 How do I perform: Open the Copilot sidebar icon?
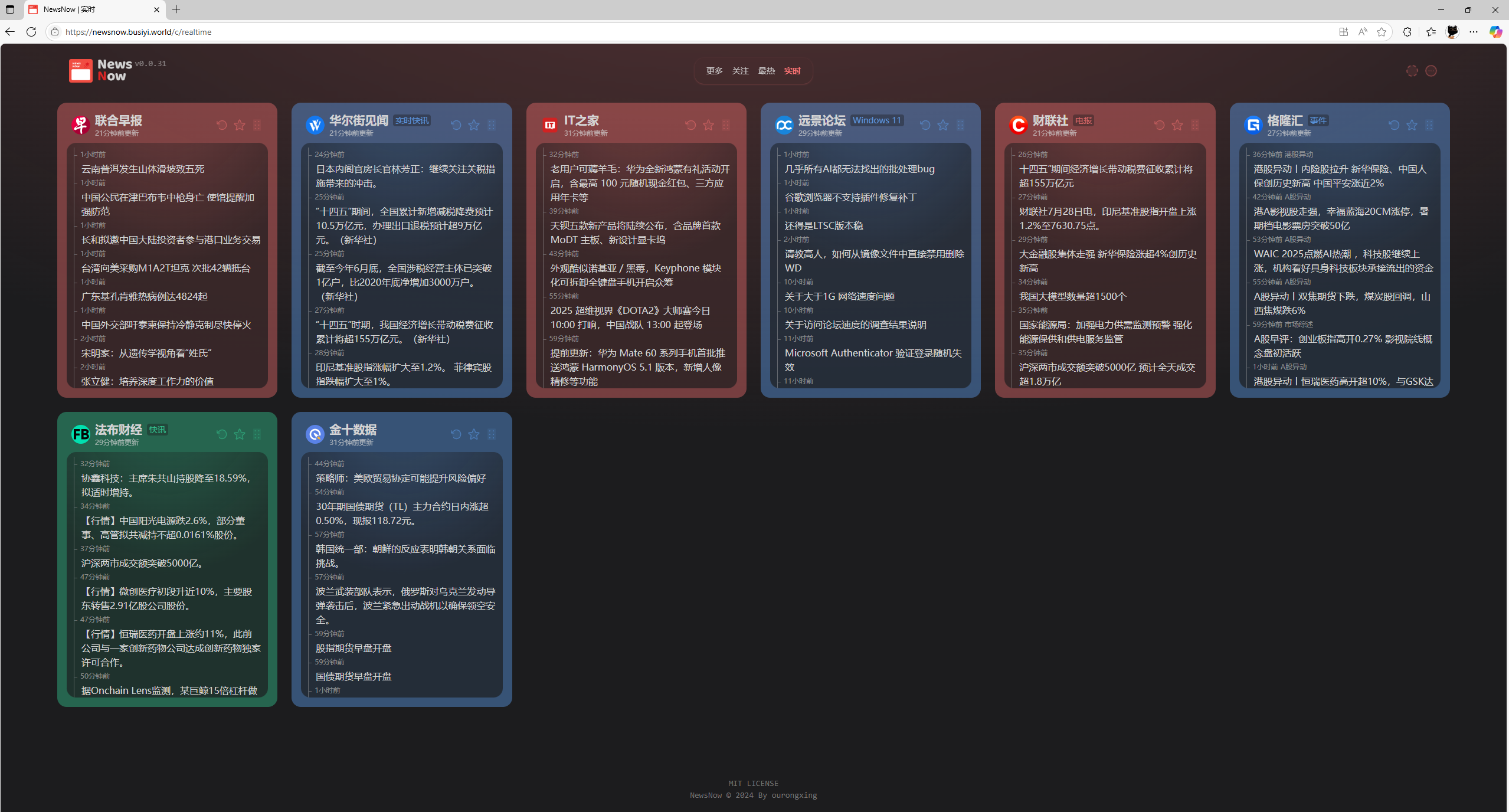1495,32
